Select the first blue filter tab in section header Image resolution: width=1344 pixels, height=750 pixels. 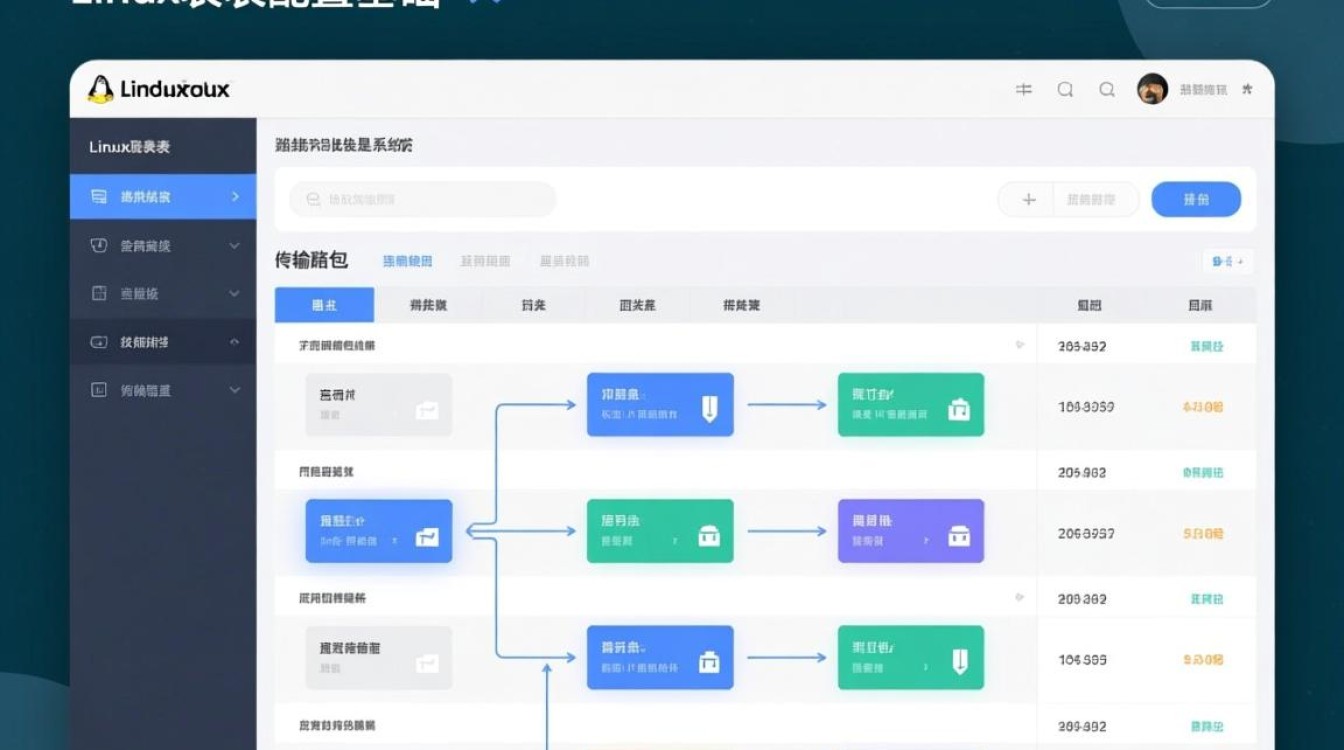coord(407,261)
